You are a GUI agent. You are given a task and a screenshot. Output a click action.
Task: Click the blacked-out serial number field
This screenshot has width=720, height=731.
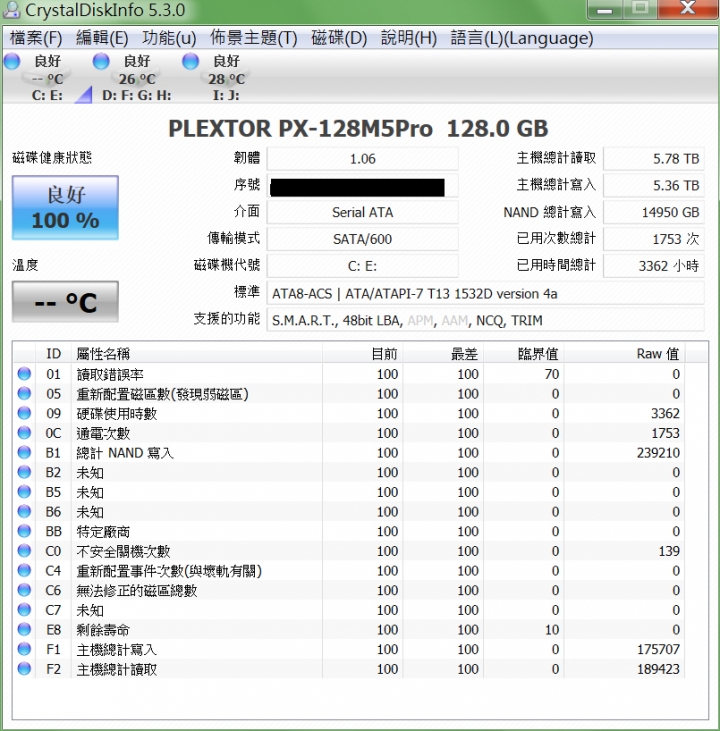(x=362, y=186)
